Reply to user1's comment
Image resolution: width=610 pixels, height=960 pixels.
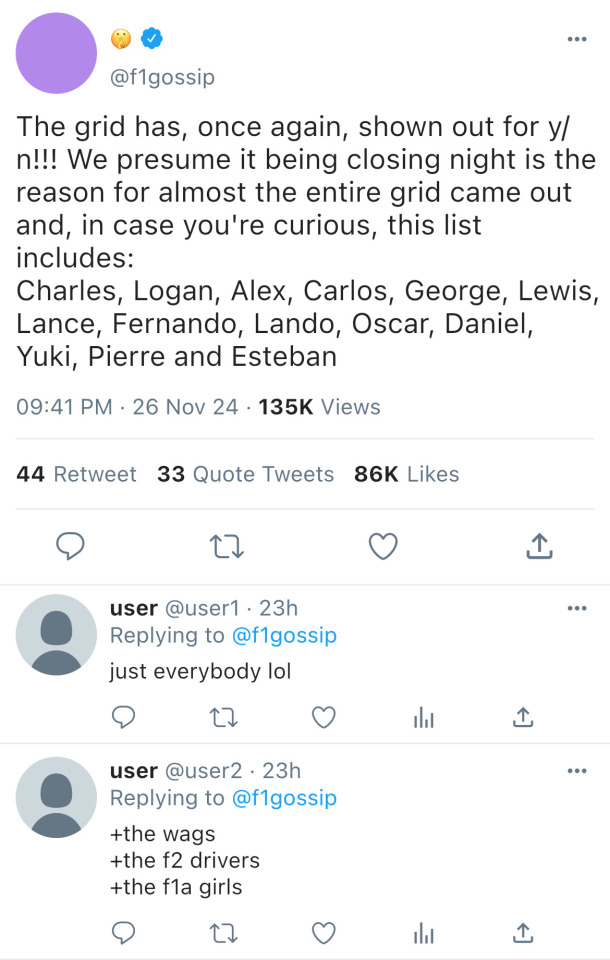click(x=124, y=717)
